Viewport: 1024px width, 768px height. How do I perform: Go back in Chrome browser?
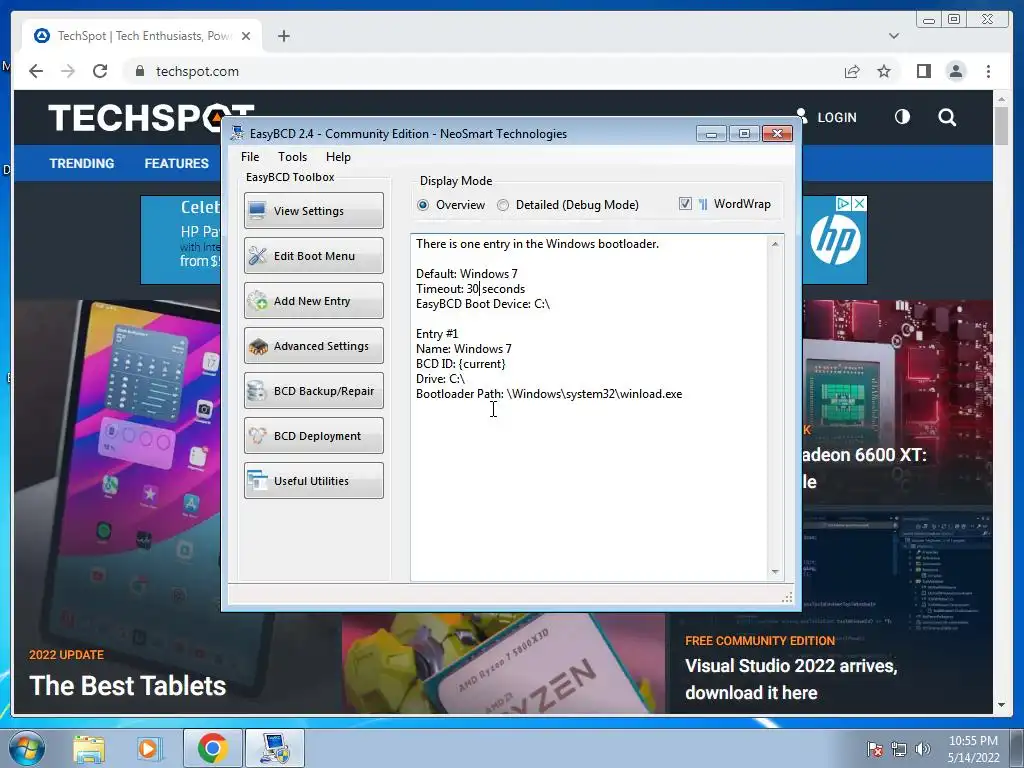[36, 71]
